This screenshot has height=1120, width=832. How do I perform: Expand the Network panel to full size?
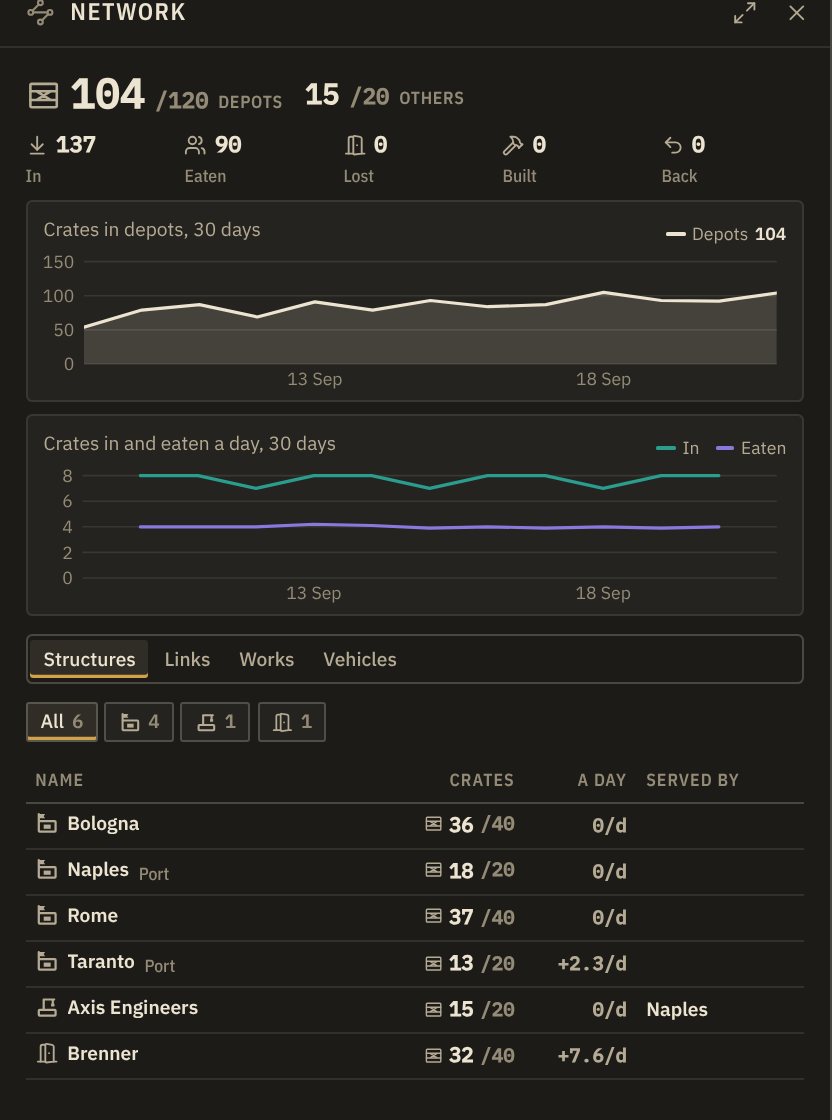coord(745,13)
